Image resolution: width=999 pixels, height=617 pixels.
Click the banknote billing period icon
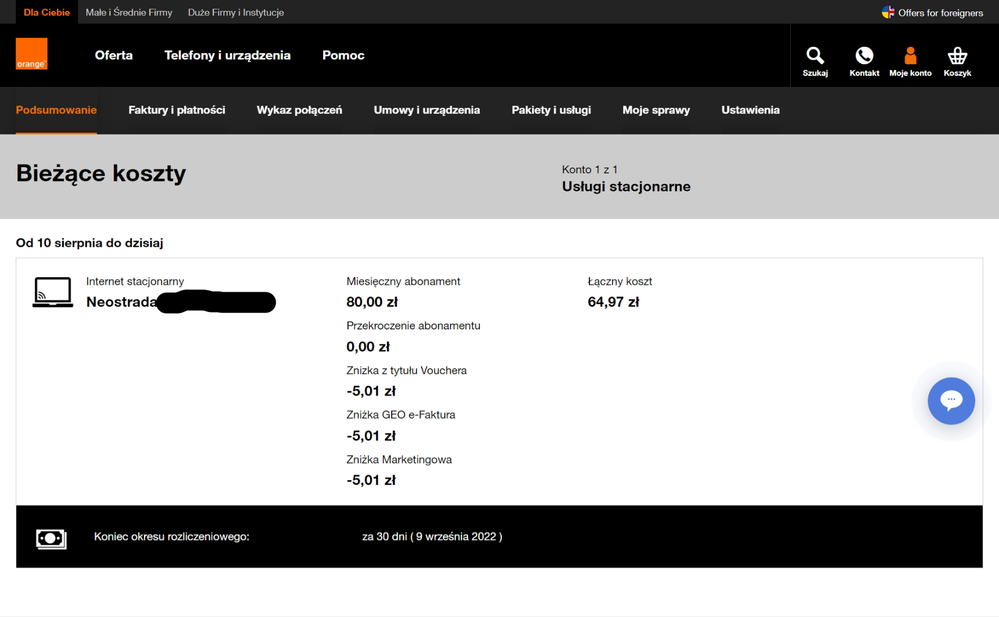pyautogui.click(x=51, y=538)
